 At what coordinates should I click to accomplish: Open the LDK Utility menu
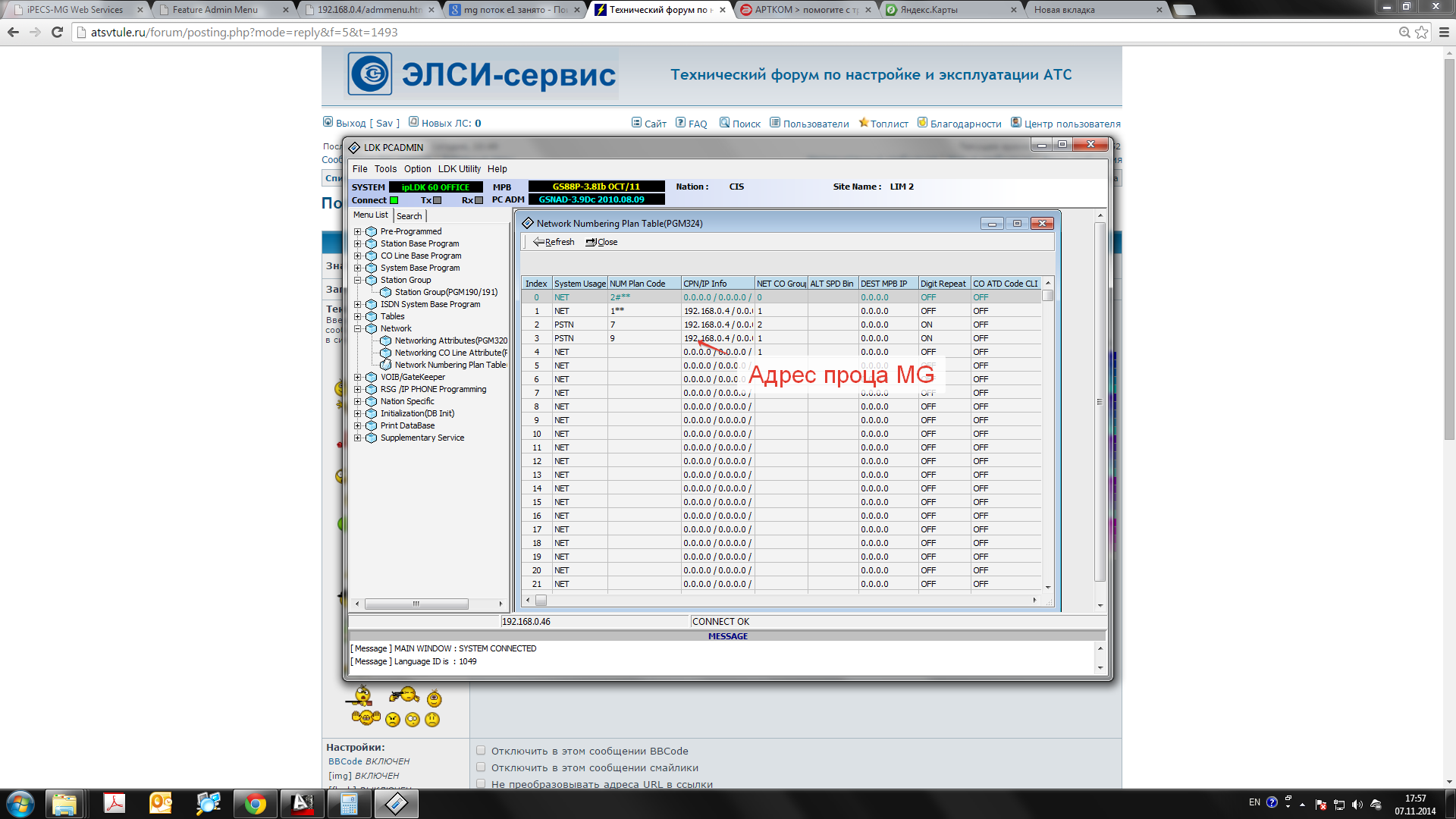[459, 169]
